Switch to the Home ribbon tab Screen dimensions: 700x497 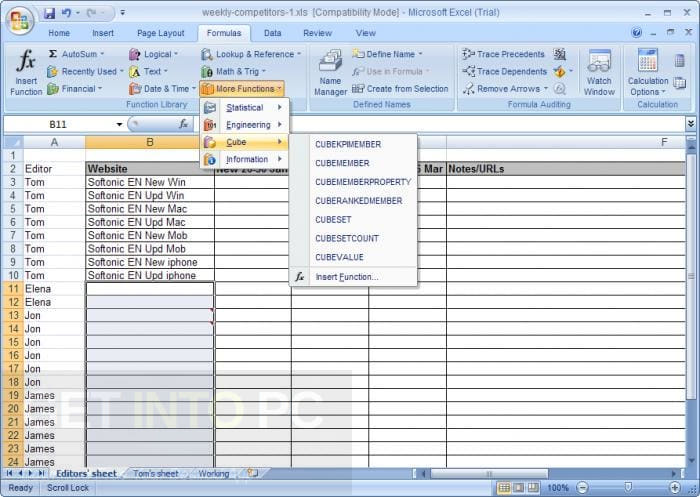(x=59, y=33)
